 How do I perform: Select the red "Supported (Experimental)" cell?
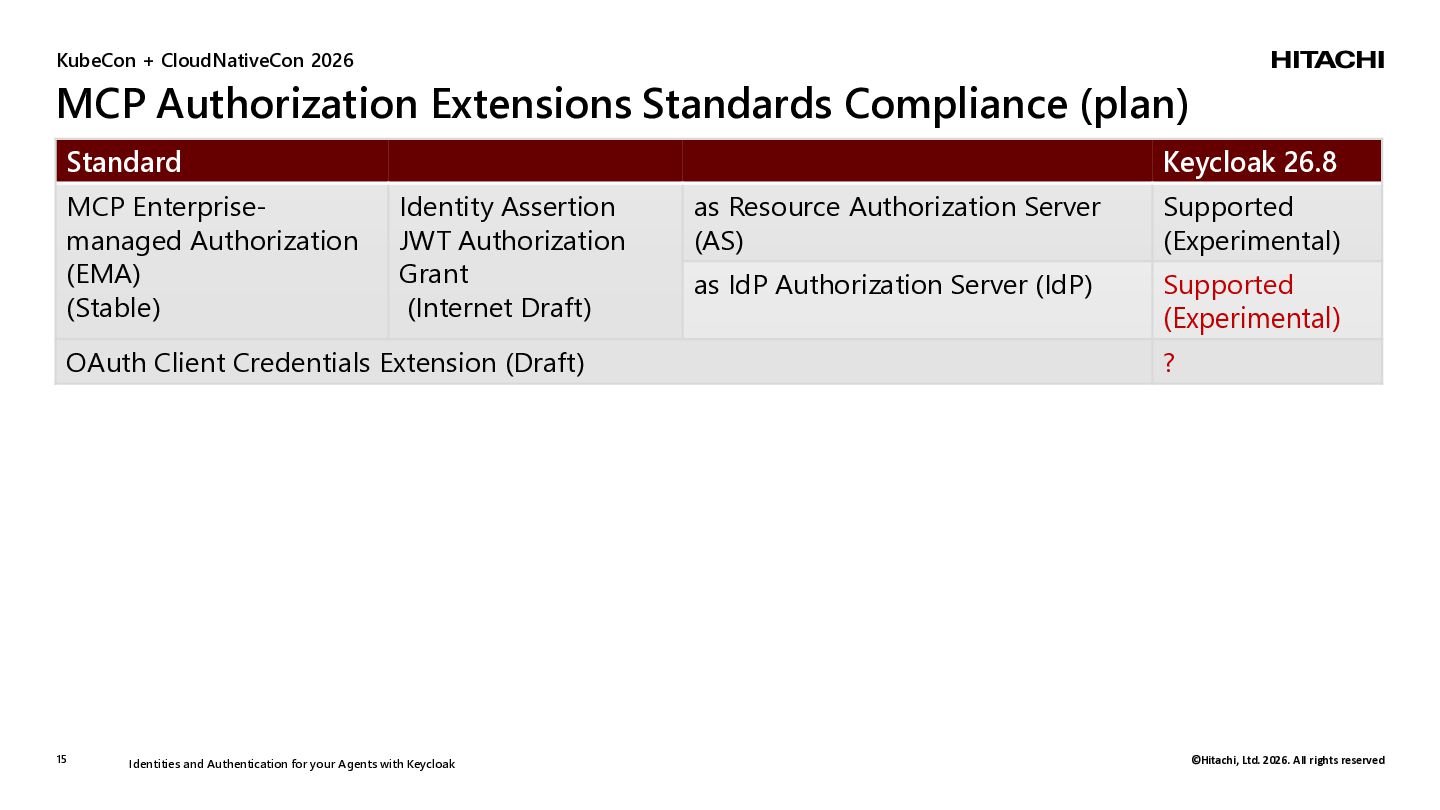(1267, 301)
